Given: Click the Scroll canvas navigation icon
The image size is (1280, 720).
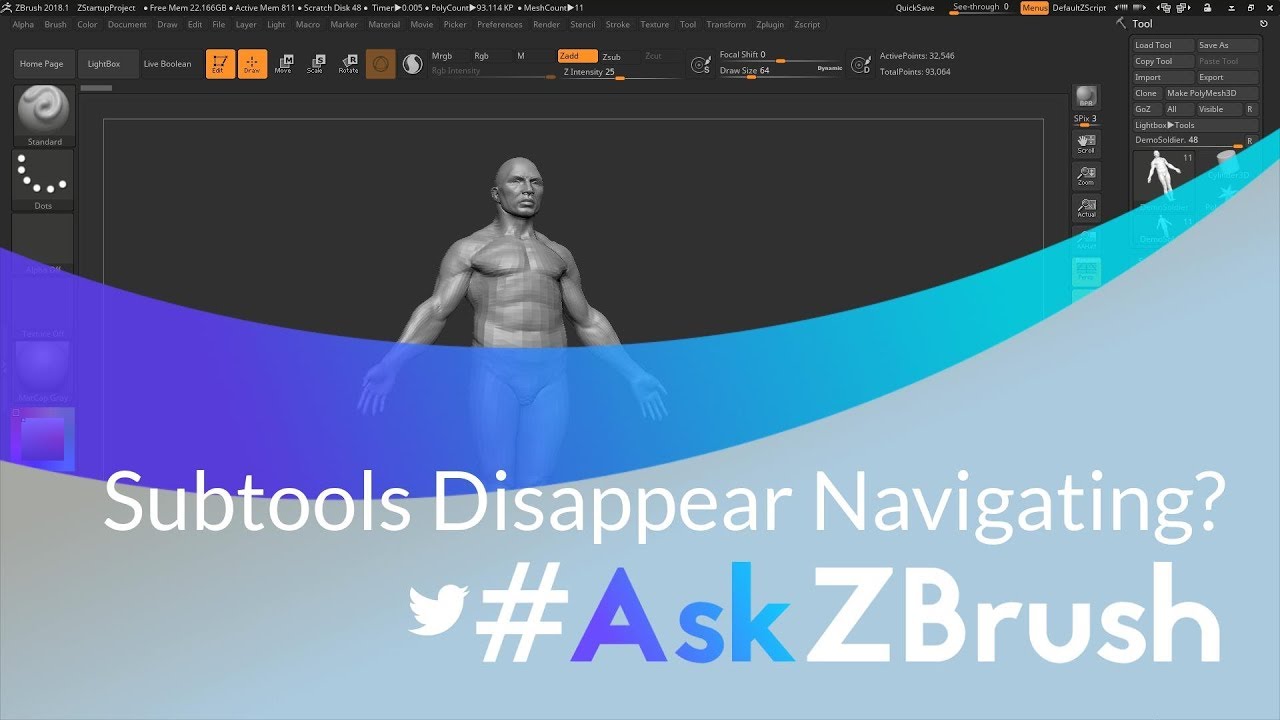Looking at the screenshot, I should (x=1086, y=144).
